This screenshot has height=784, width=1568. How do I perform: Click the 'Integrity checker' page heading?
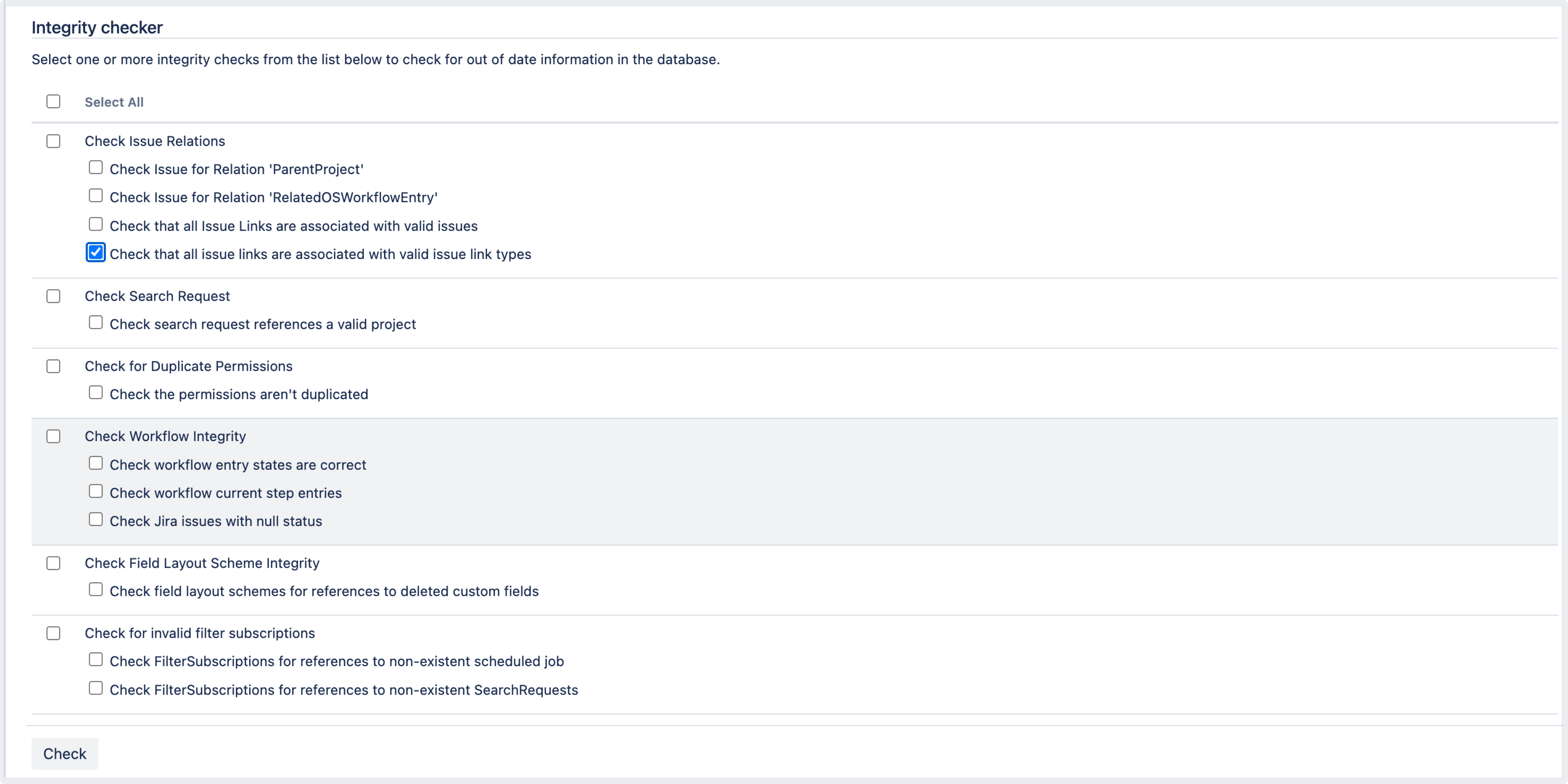(x=97, y=28)
